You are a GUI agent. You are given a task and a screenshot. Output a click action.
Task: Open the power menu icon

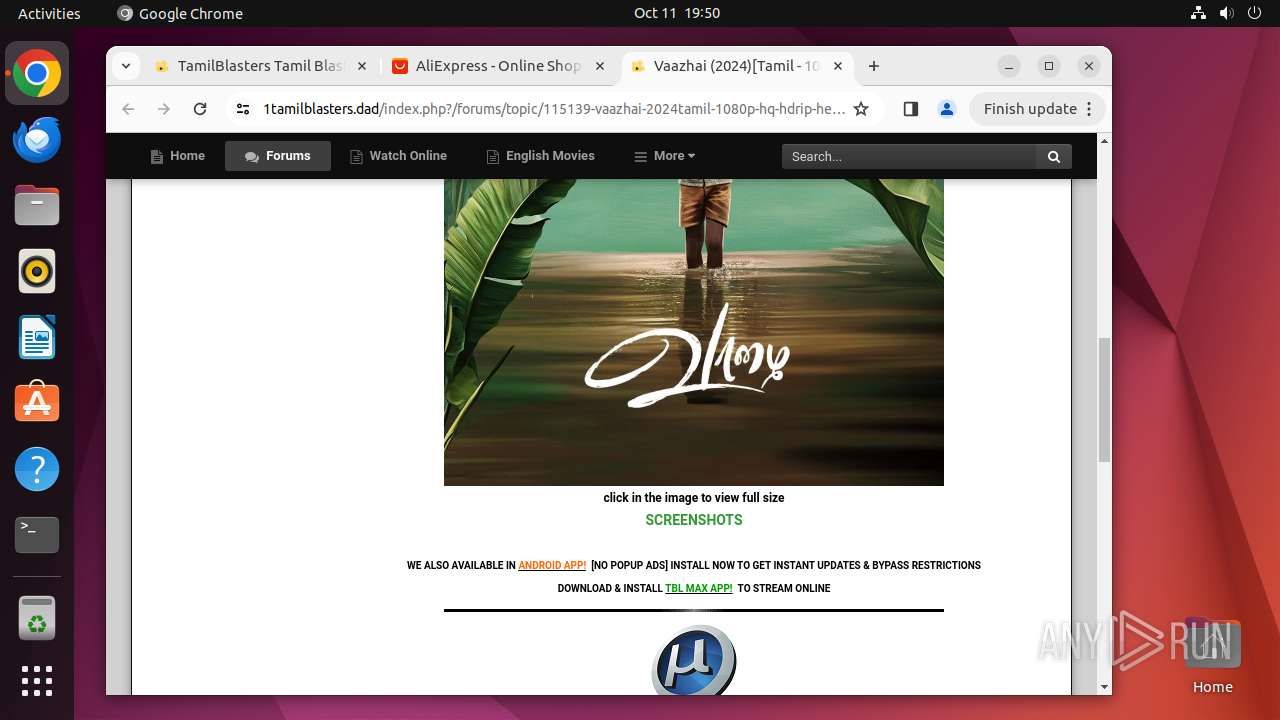1254,13
